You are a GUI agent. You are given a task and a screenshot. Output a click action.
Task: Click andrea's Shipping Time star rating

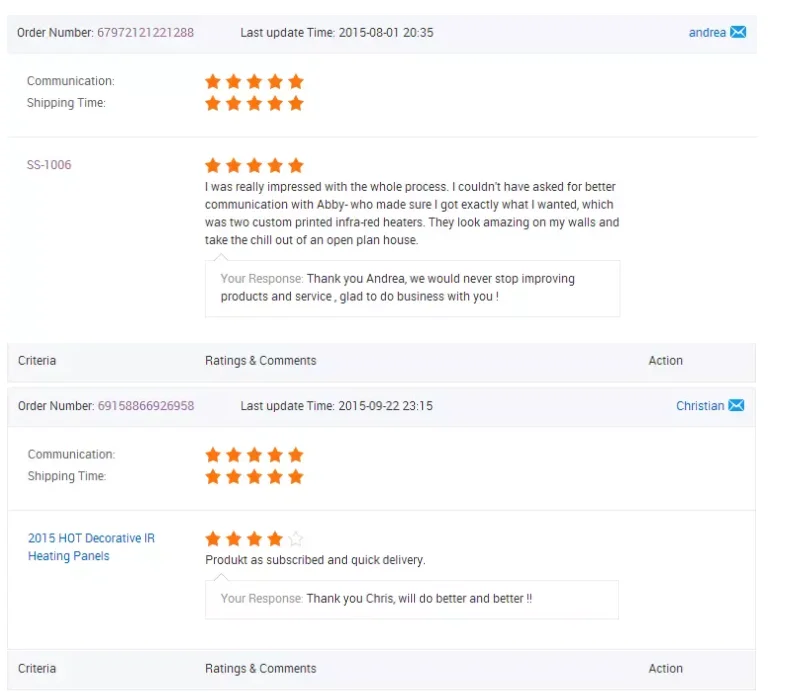point(254,103)
